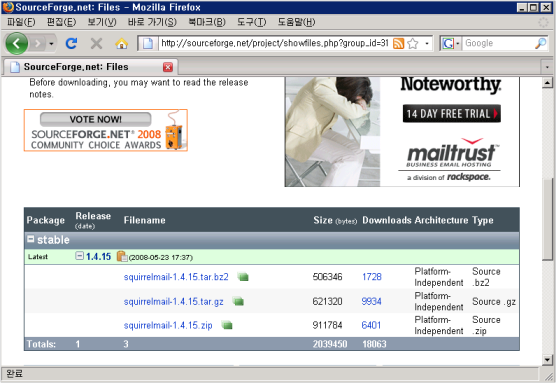
Task: Open the back/forward history dropdown arrow
Action: click(x=51, y=44)
